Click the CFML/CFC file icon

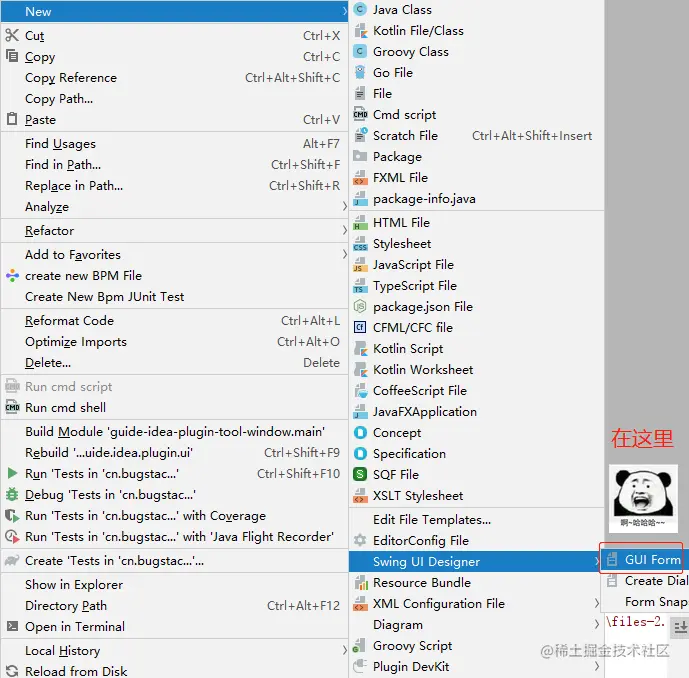[360, 327]
